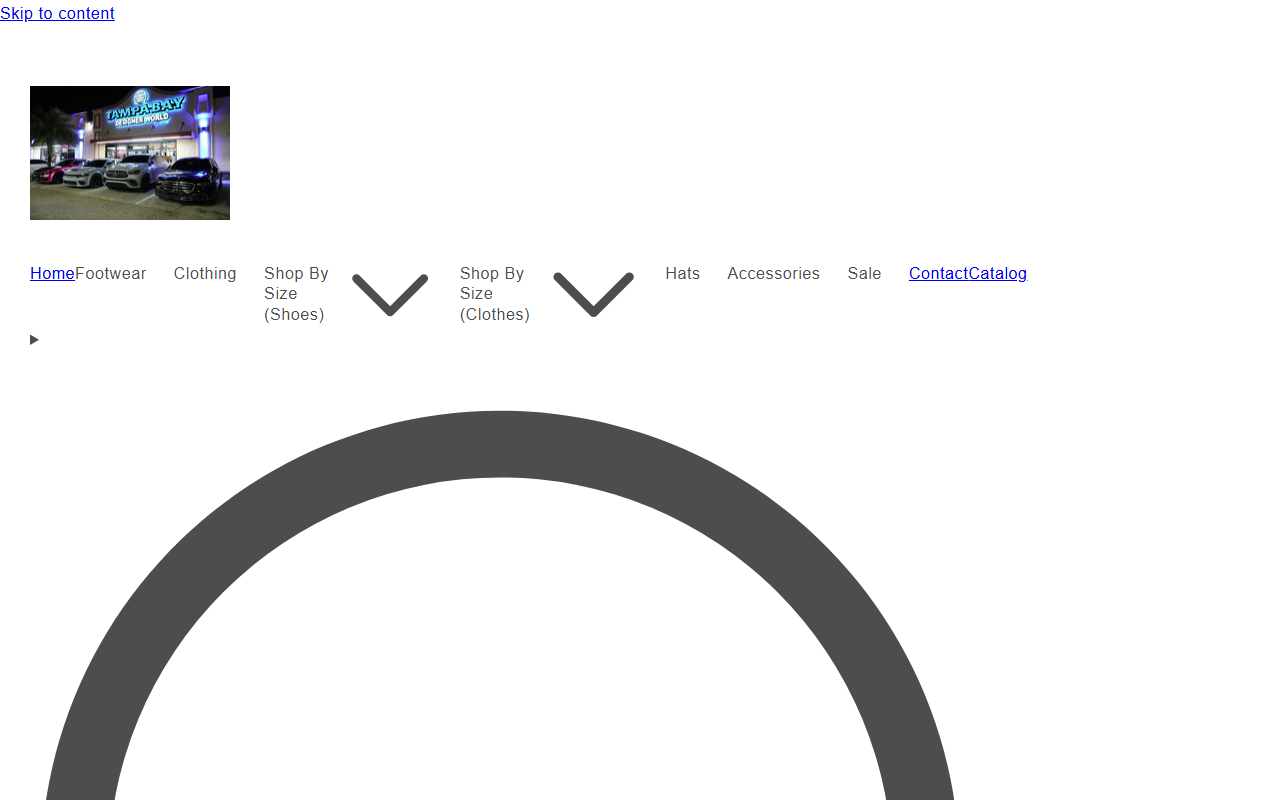1280x800 pixels.
Task: Expand the Shop By Size (Clothes) chevron
Action: point(593,294)
